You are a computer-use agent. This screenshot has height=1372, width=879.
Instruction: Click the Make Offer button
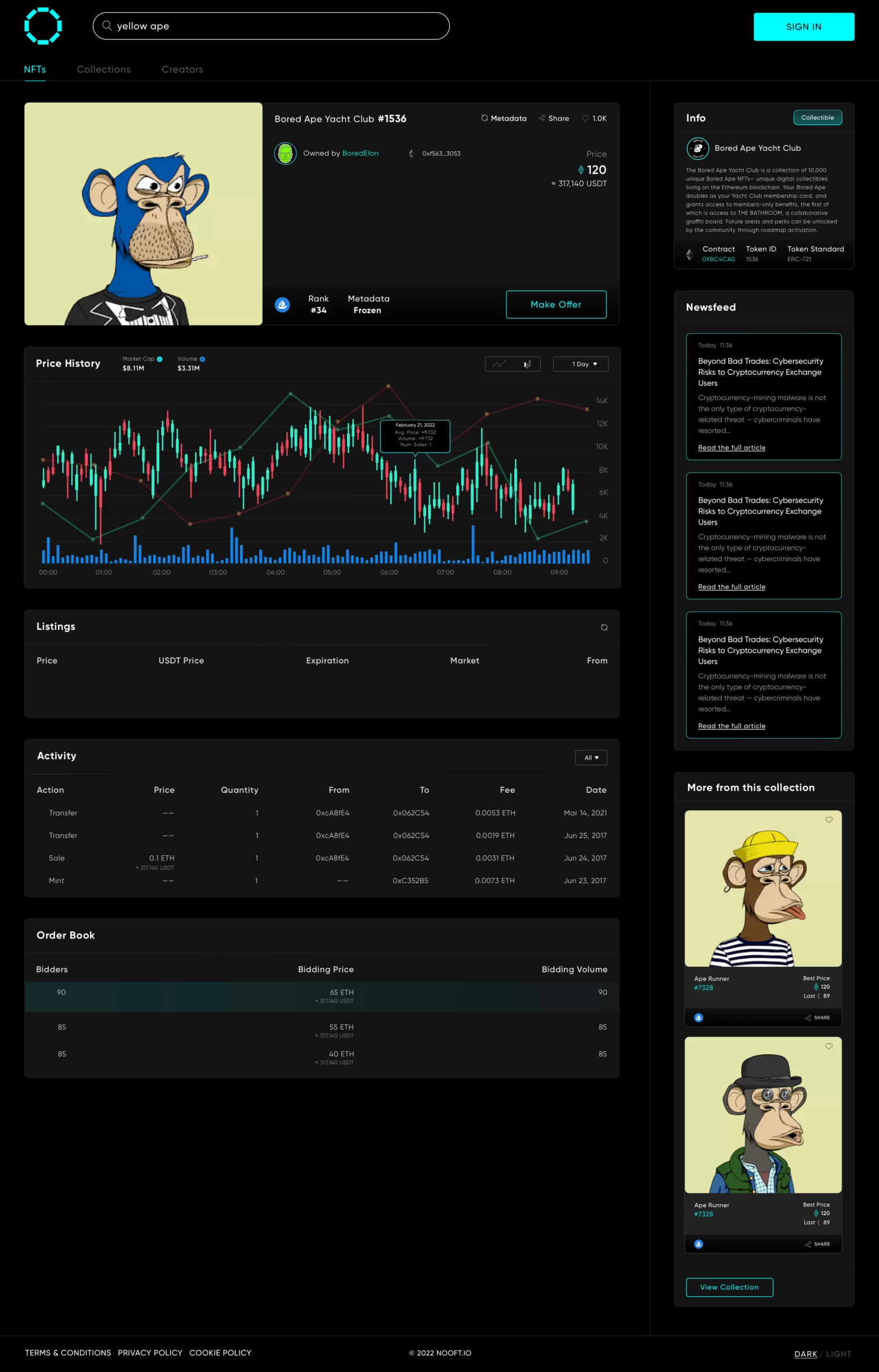tap(555, 305)
